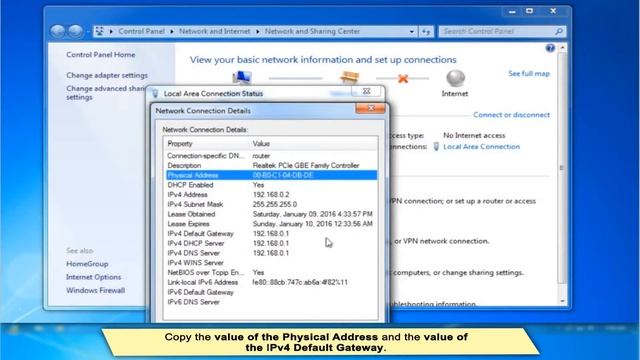The height and width of the screenshot is (360, 640).
Task: Select the DHCP Enabled row
Action: coord(271,185)
